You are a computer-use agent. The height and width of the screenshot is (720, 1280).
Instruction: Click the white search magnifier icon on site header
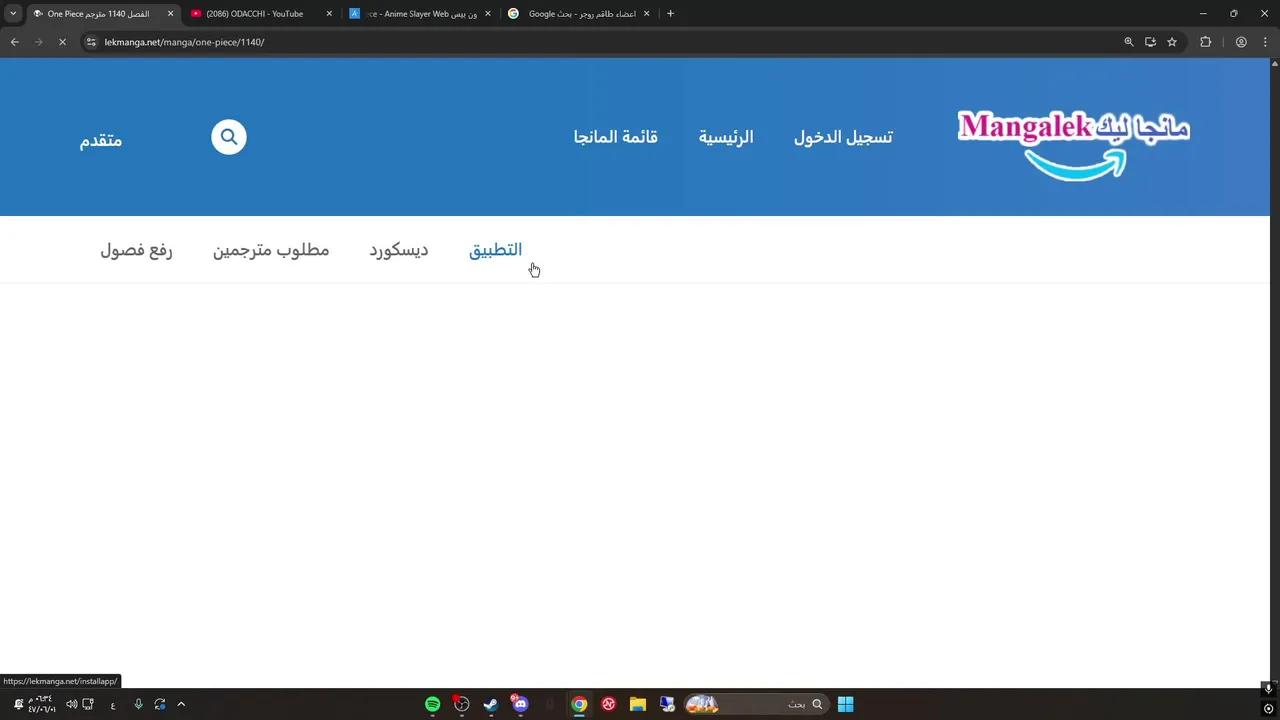point(229,137)
